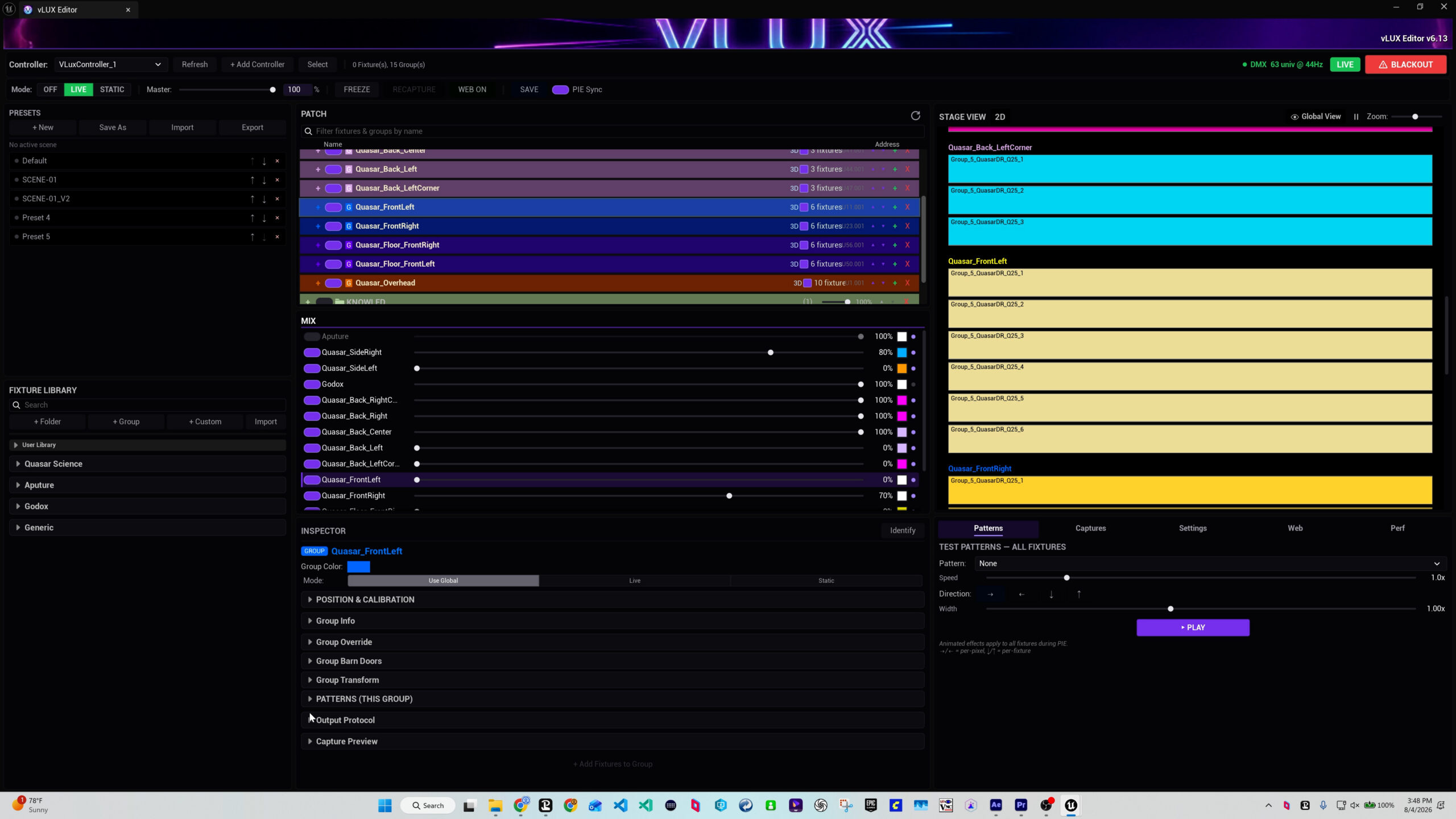Toggle Quasar_Overhead enable switch in Patch list
1456x819 pixels.
(333, 283)
